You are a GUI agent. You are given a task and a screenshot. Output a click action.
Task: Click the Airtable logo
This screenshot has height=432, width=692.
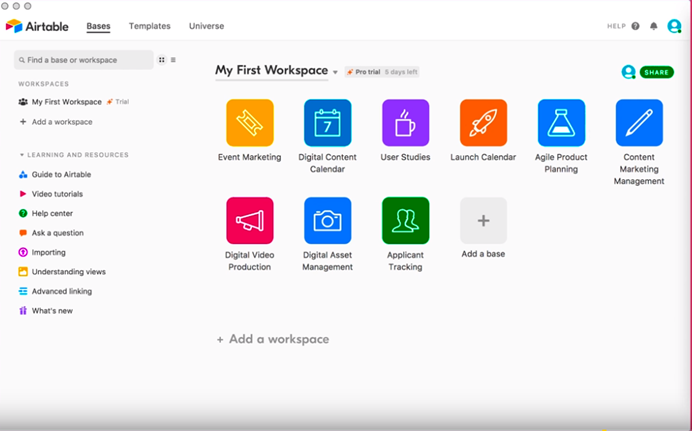pos(37,26)
